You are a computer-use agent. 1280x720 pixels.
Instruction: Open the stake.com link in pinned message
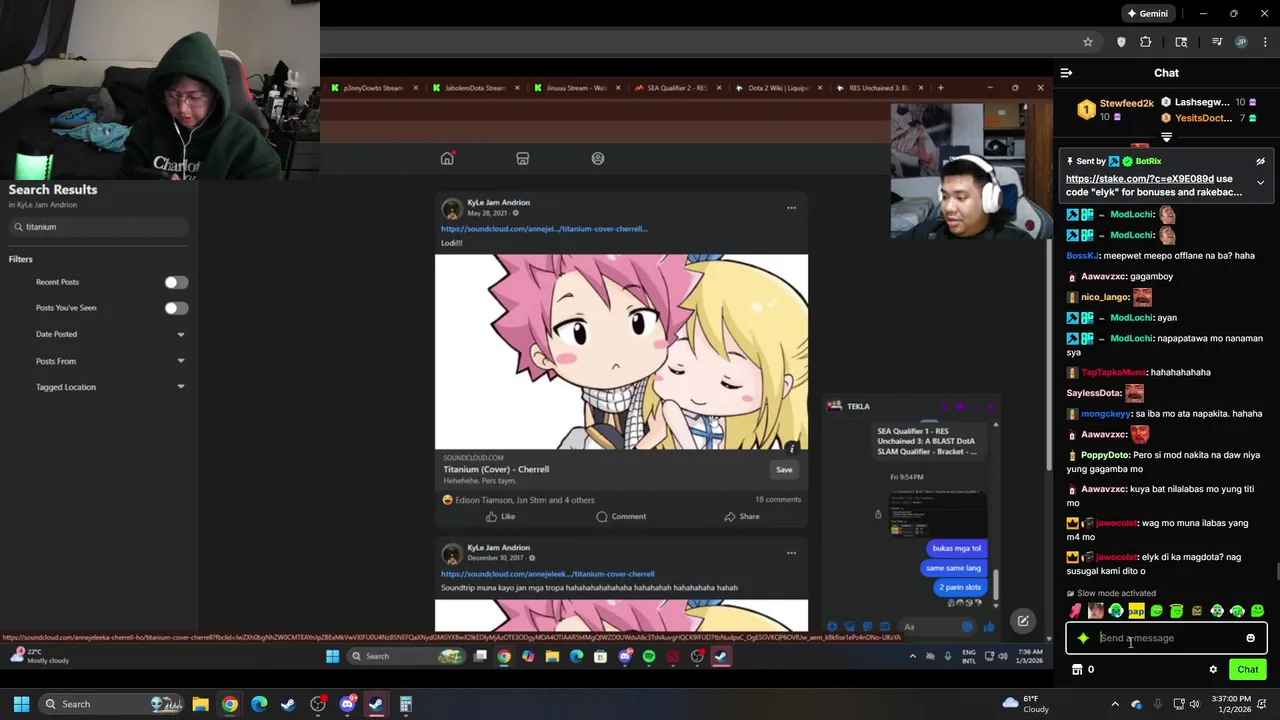1140,179
